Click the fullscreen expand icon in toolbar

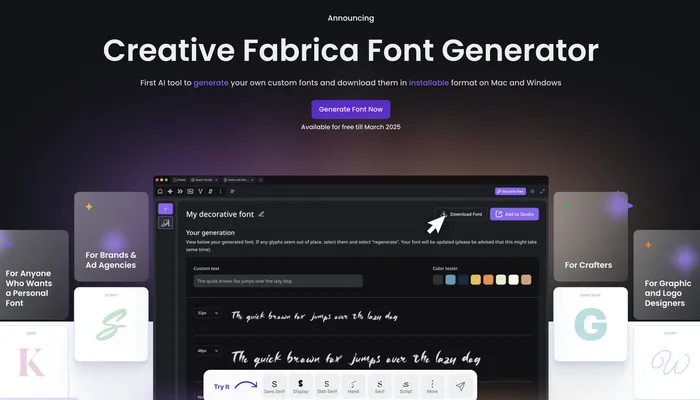[543, 190]
